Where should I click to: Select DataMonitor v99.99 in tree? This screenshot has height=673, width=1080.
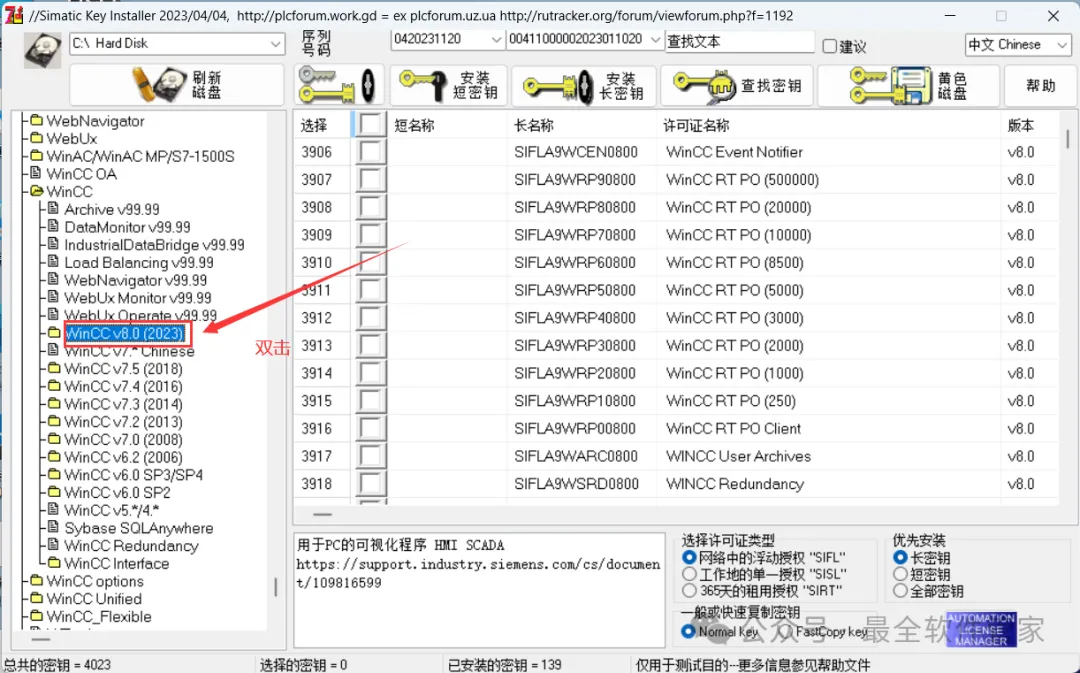click(x=127, y=227)
